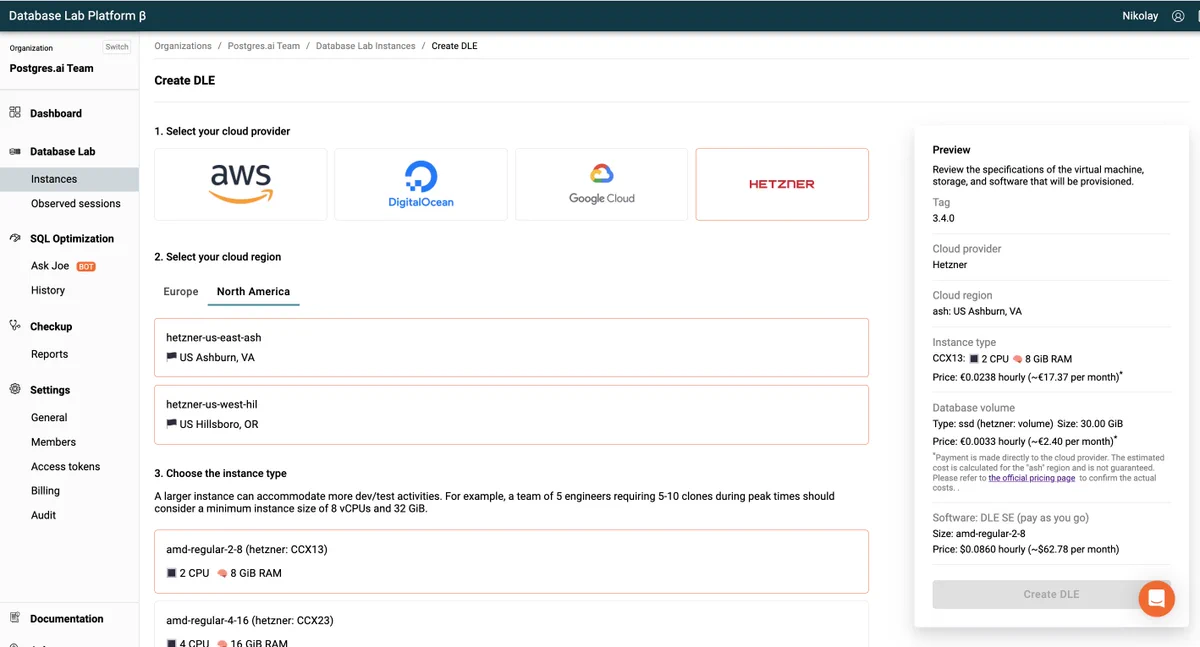Screen dimensions: 1200x647
Task: Click the Tag value 3.4.0 in Preview
Action: point(944,218)
